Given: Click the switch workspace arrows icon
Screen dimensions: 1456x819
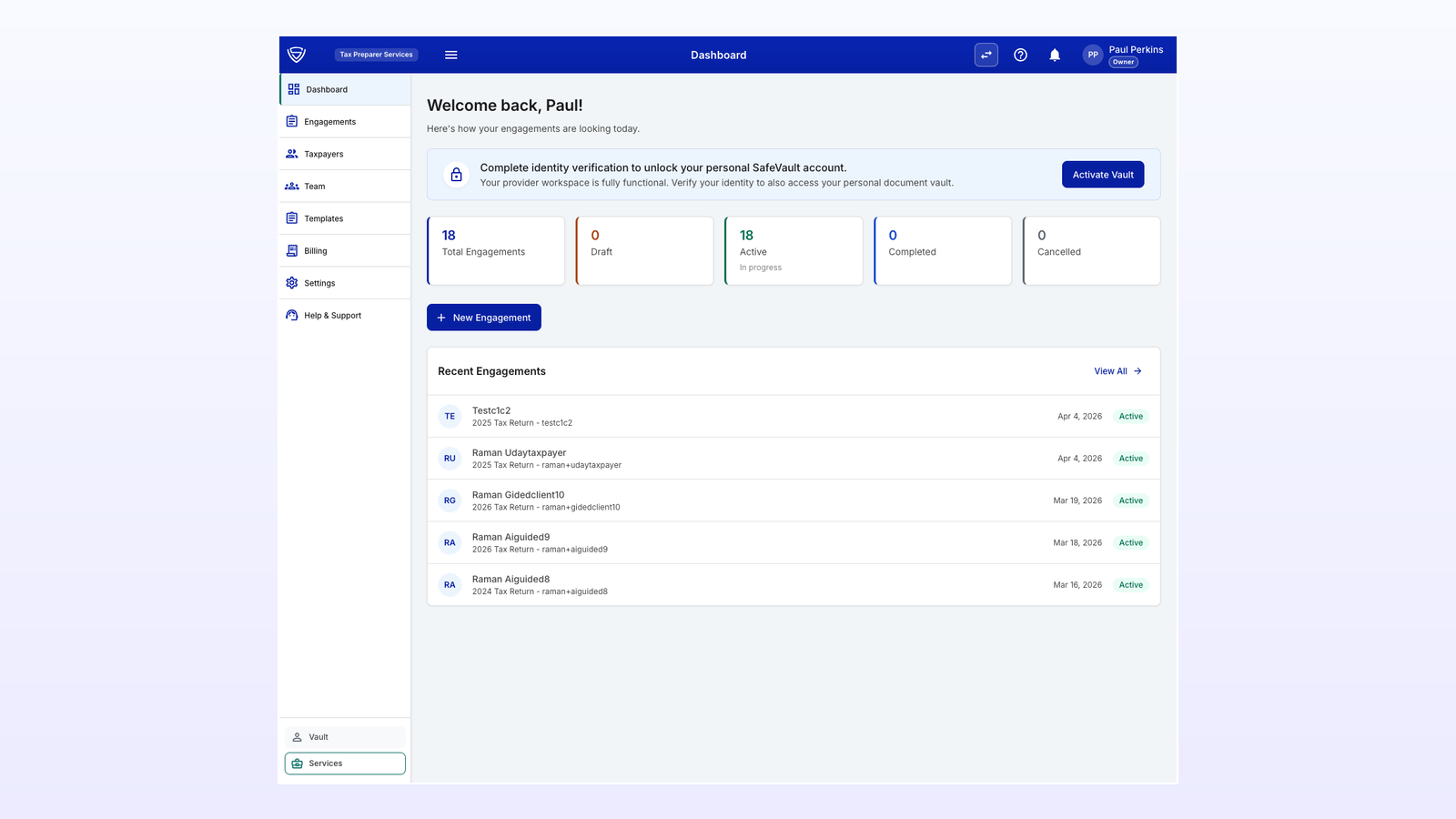Looking at the screenshot, I should coord(986,55).
